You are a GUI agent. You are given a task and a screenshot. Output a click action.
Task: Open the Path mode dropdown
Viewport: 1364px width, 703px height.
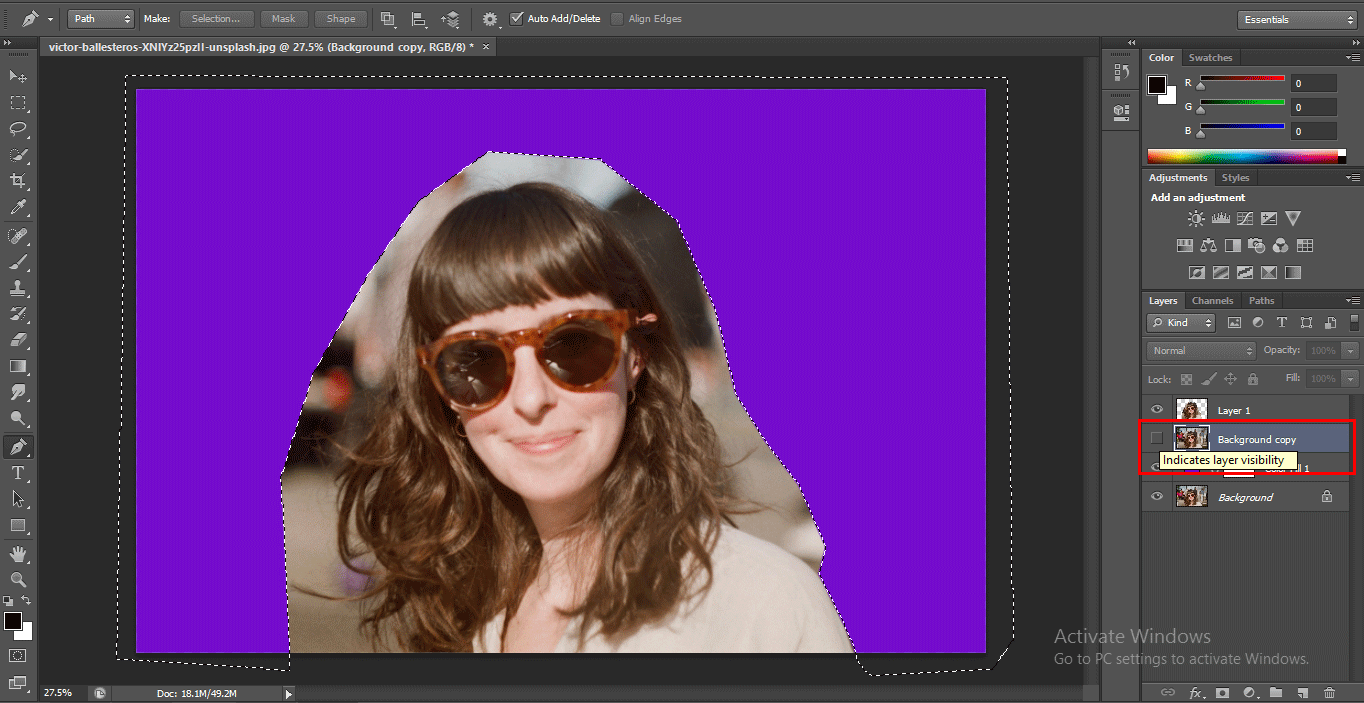(x=101, y=19)
